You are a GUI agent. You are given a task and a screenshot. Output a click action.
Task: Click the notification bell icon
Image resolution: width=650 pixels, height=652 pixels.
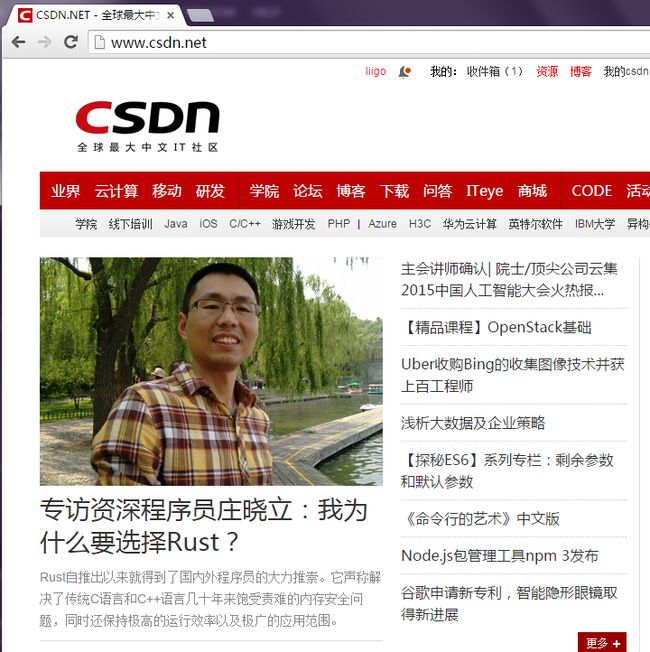coord(404,72)
